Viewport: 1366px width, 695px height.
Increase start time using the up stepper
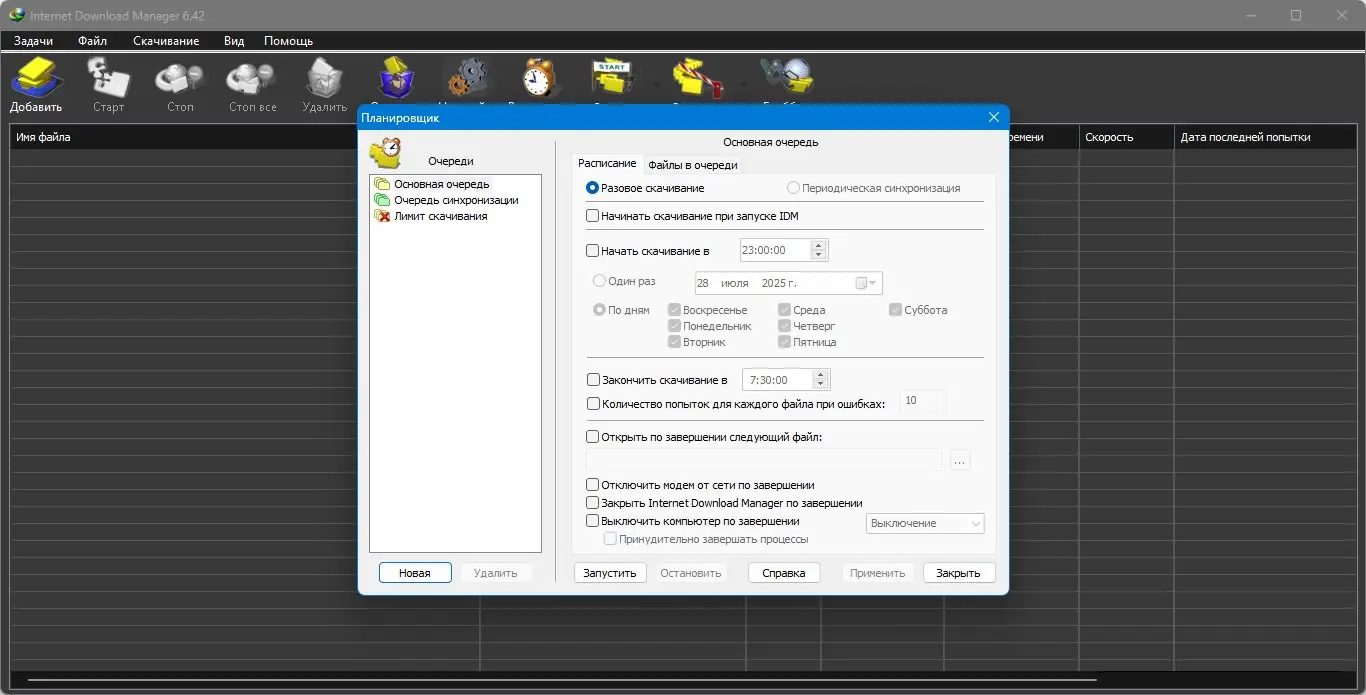coord(818,245)
